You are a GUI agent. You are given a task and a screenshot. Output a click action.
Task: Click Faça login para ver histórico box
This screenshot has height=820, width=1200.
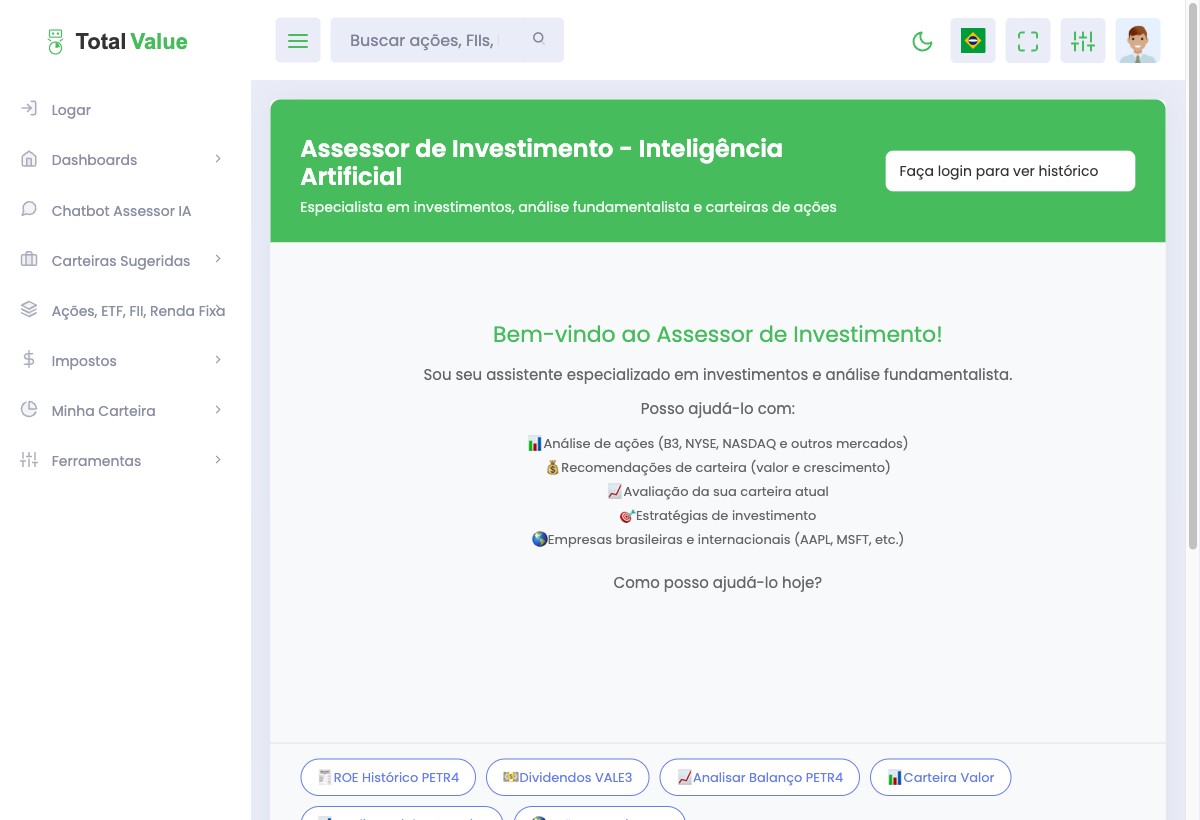click(1010, 171)
